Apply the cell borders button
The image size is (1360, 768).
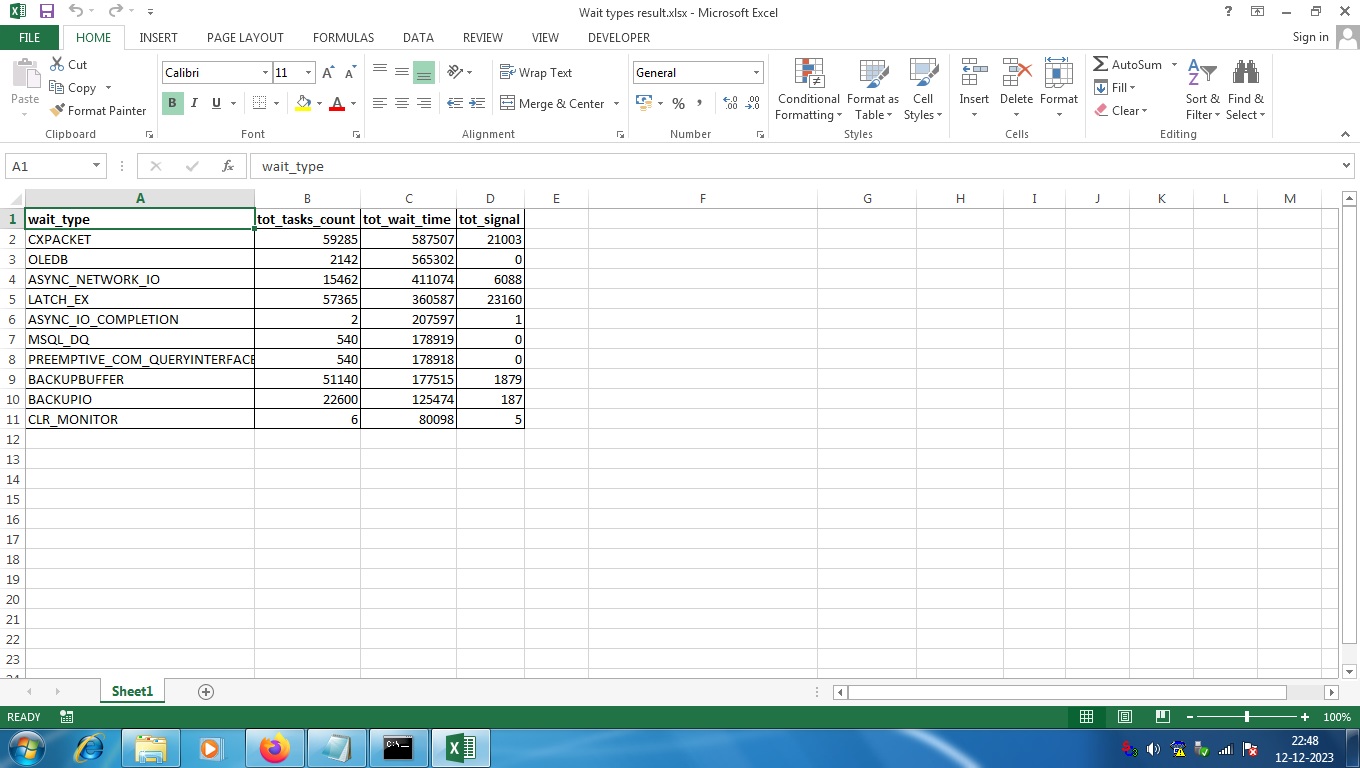coord(259,103)
